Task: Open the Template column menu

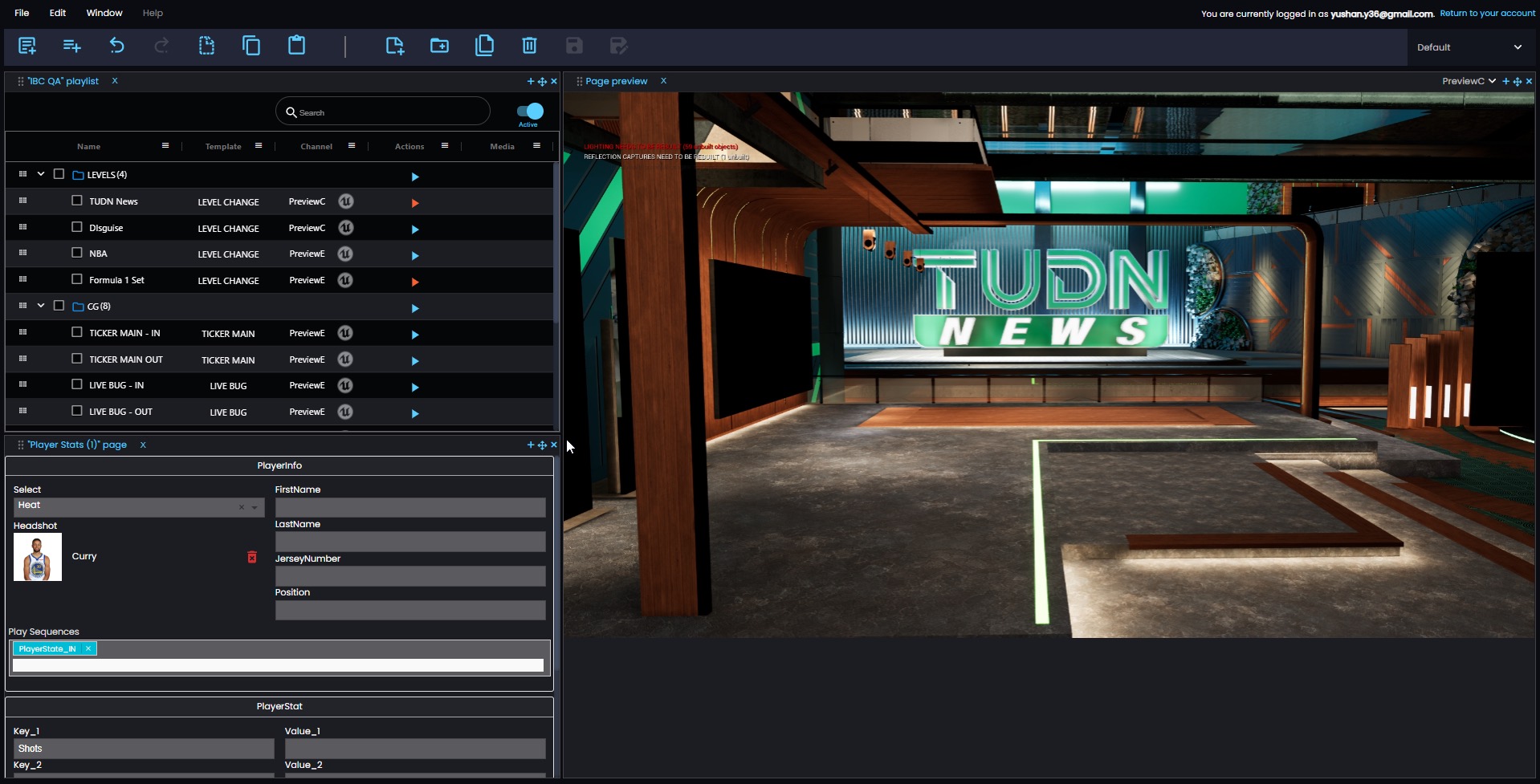Action: (x=259, y=146)
